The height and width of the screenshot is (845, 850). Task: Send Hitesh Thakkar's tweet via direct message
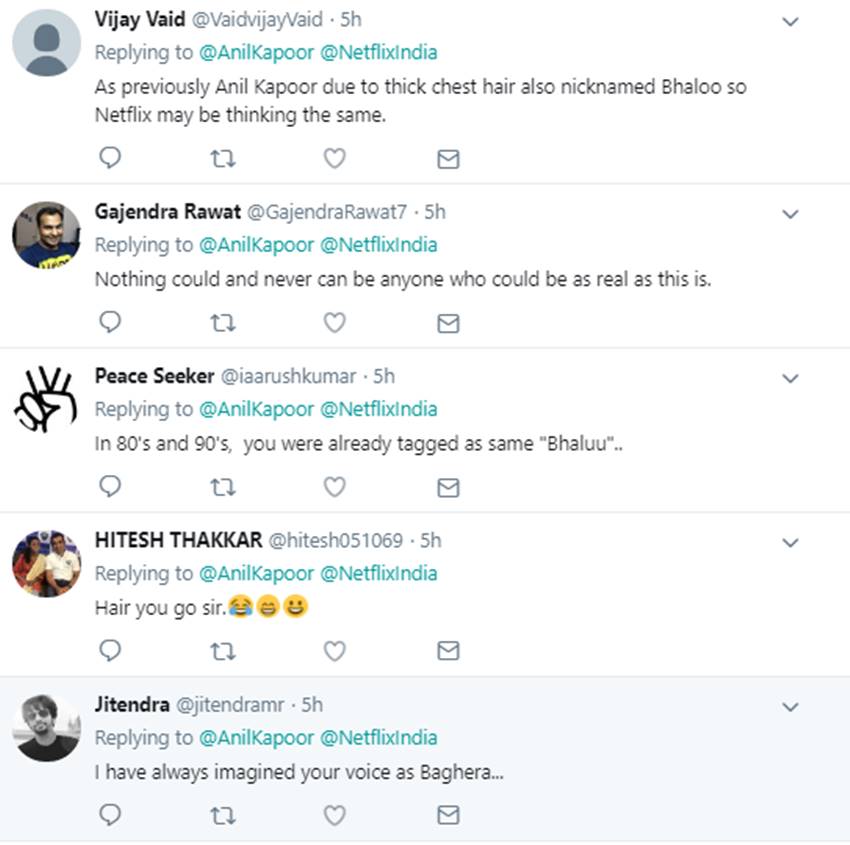click(x=448, y=651)
